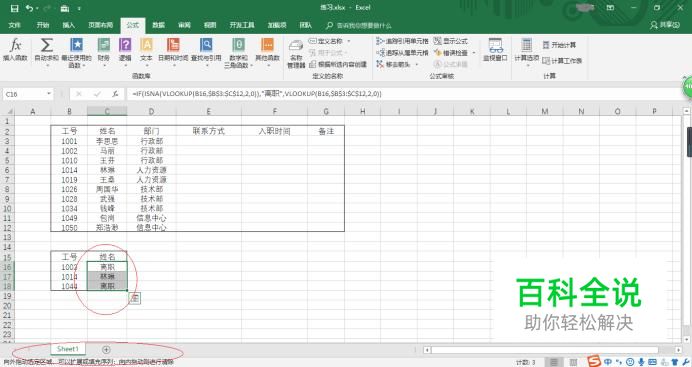Click the Select All corner triangle
Image resolution: width=692 pixels, height=367 pixels.
(x=7, y=112)
